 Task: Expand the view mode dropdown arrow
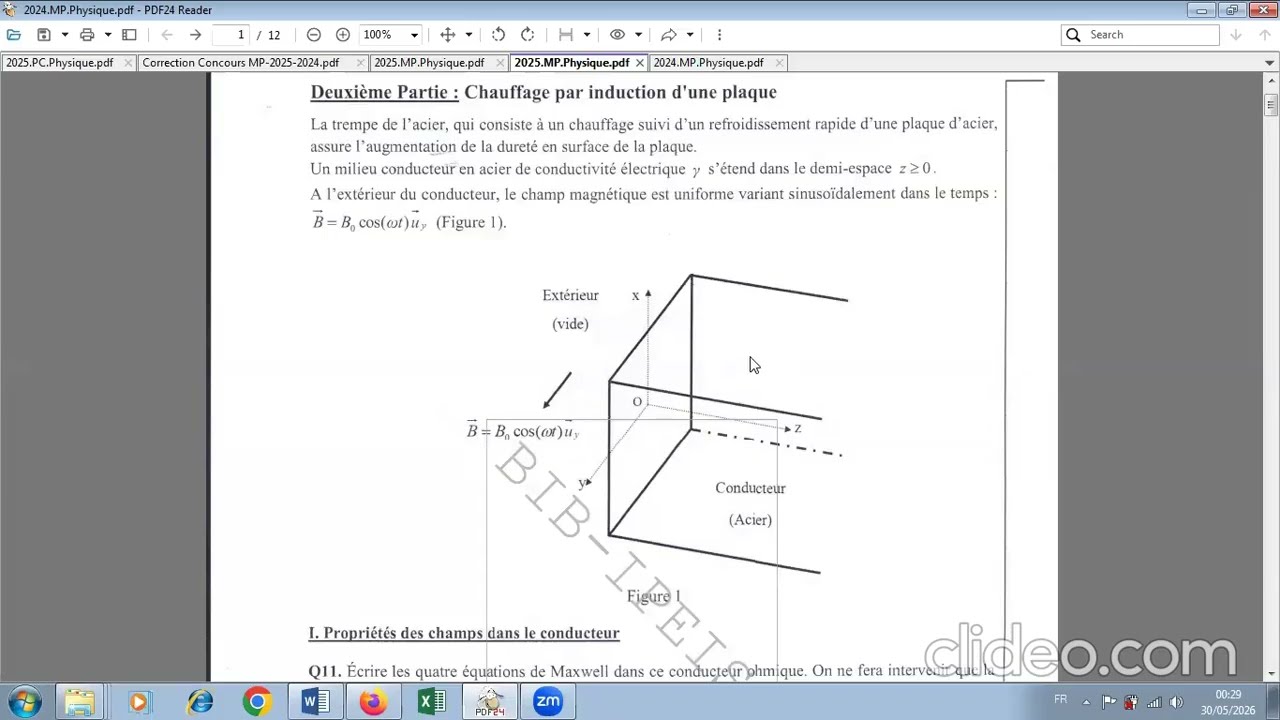[x=638, y=35]
